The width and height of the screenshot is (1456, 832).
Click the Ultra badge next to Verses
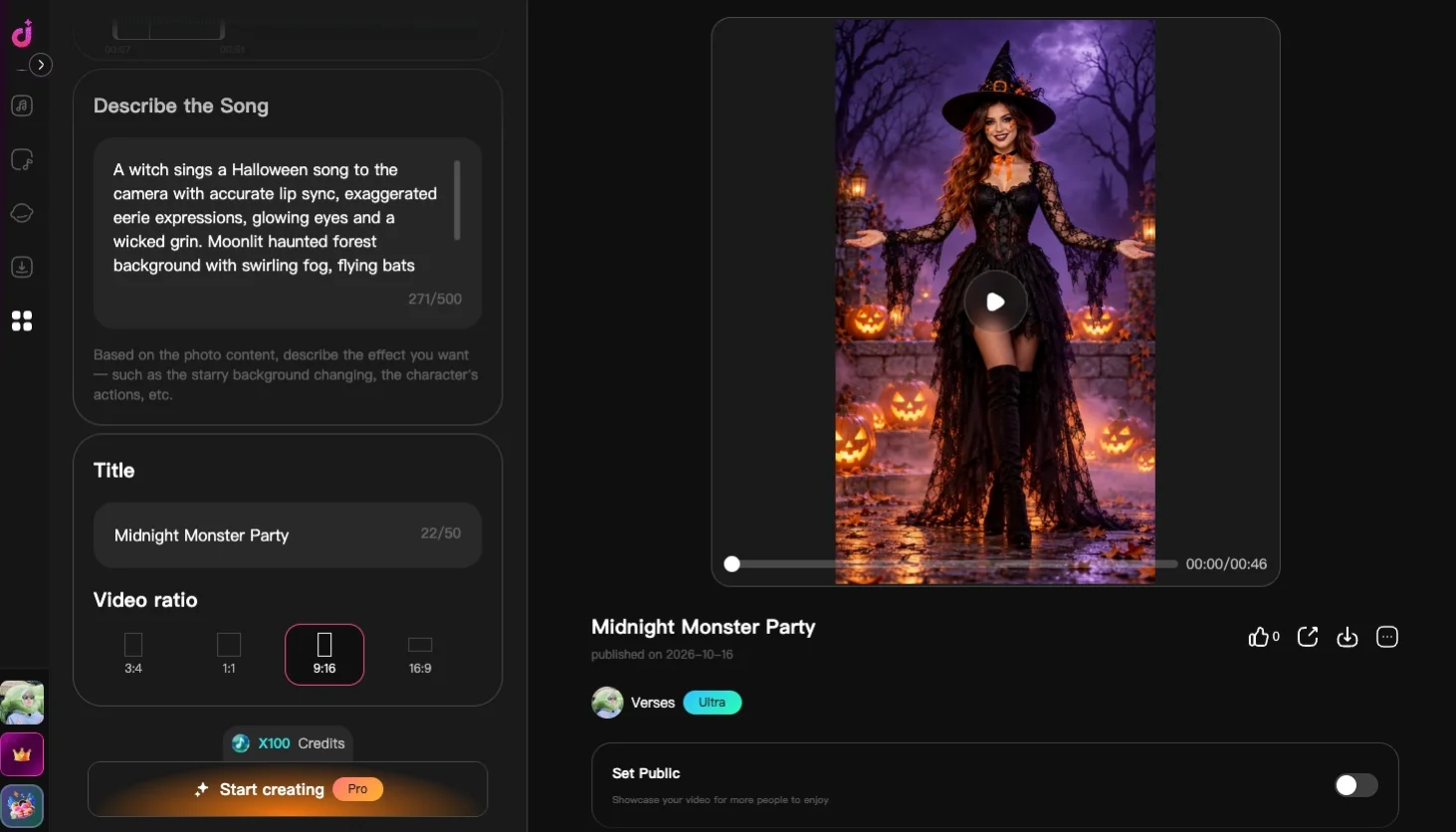713,703
